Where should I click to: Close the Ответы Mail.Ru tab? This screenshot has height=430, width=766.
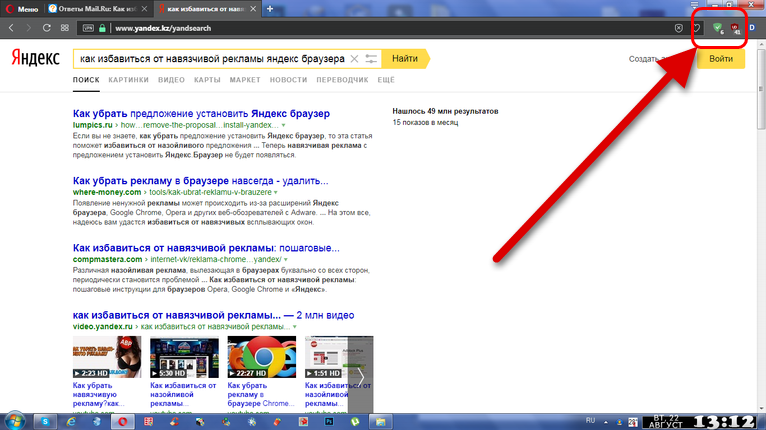coord(144,9)
